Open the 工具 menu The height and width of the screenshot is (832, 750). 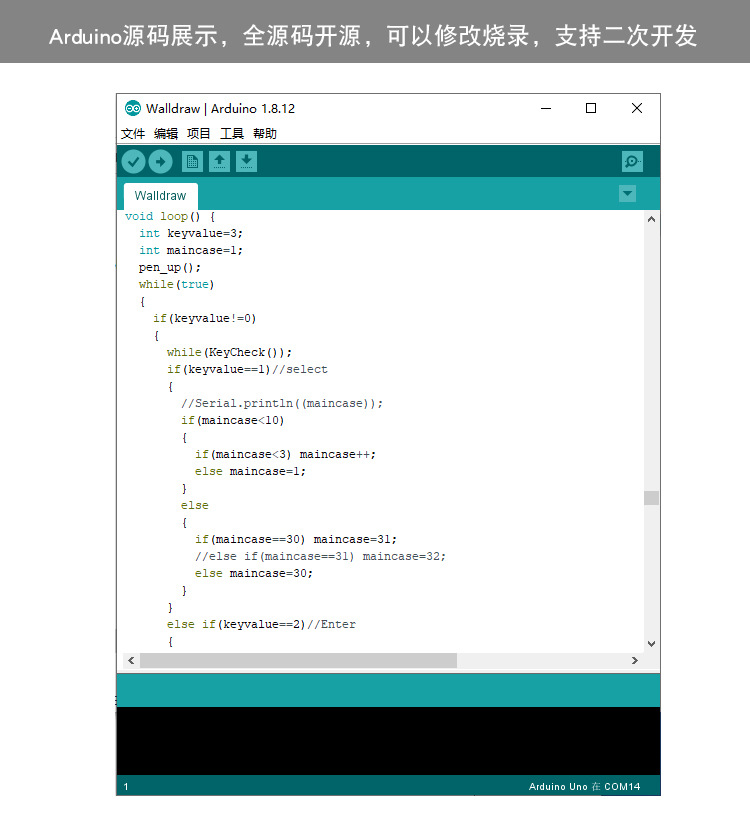click(232, 134)
